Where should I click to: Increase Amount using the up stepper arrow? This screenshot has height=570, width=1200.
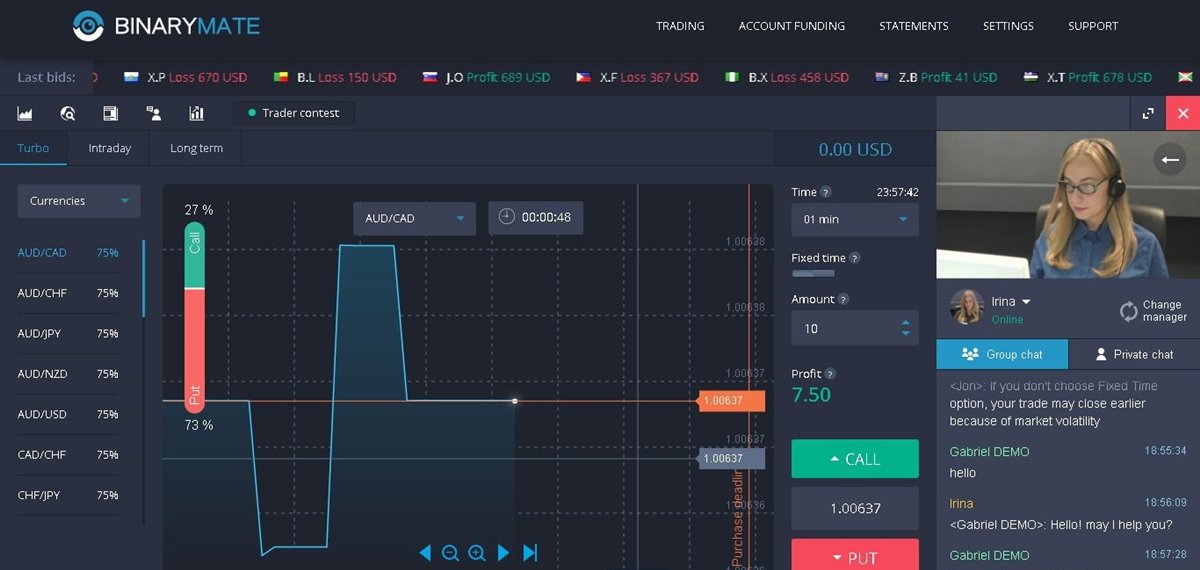pyautogui.click(x=906, y=322)
